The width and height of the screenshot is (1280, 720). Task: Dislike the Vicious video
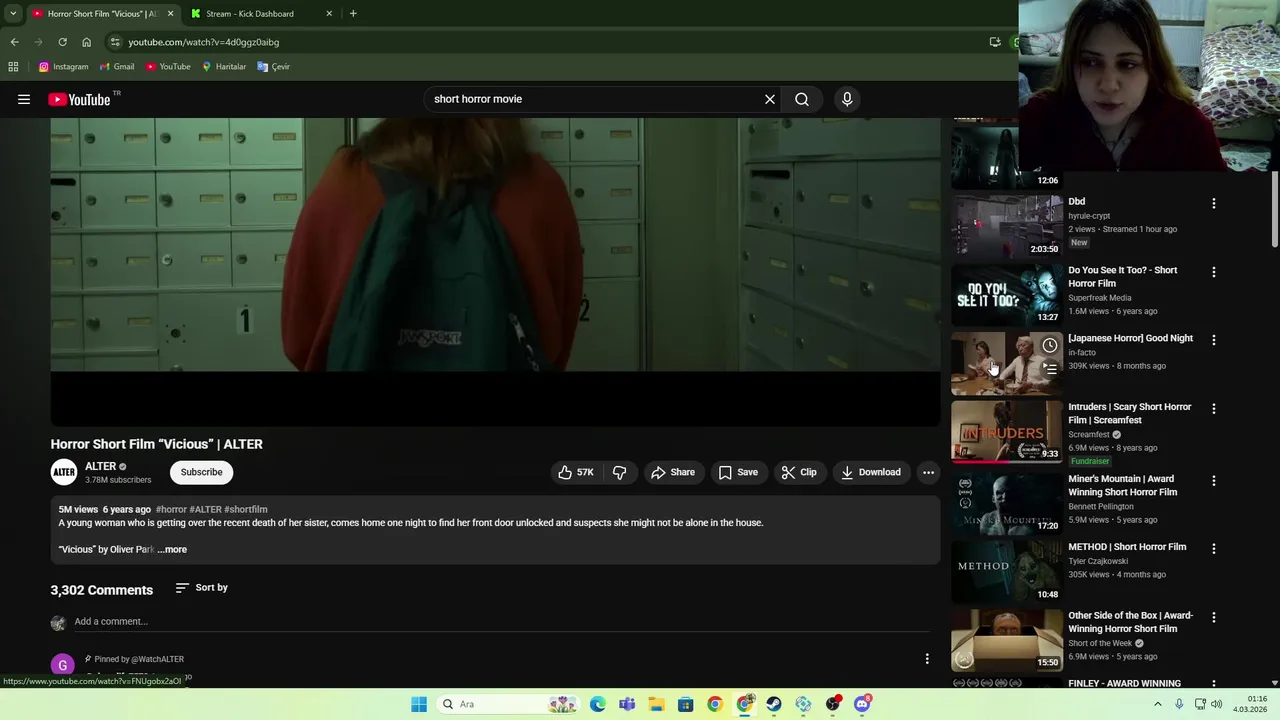[620, 472]
